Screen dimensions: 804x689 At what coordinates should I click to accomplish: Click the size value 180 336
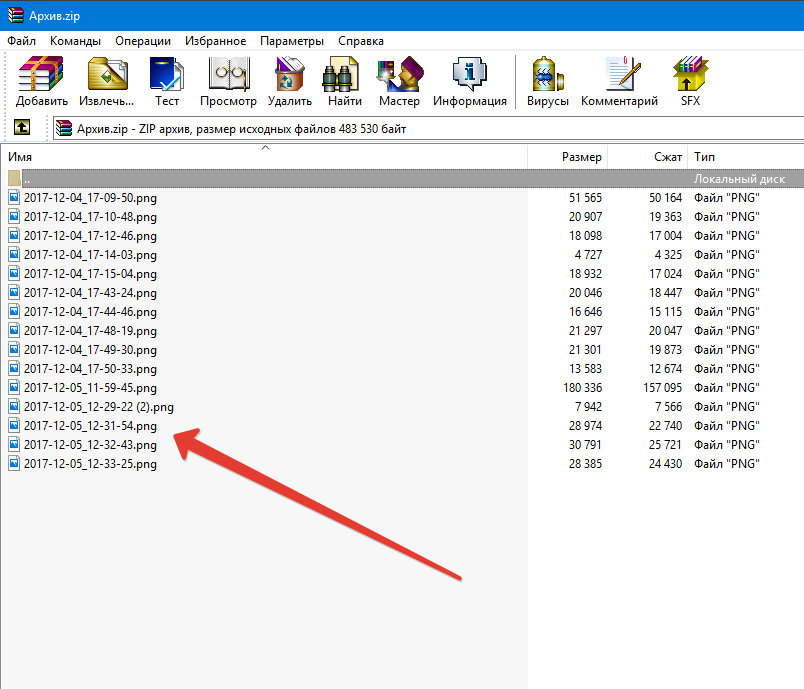(582, 388)
